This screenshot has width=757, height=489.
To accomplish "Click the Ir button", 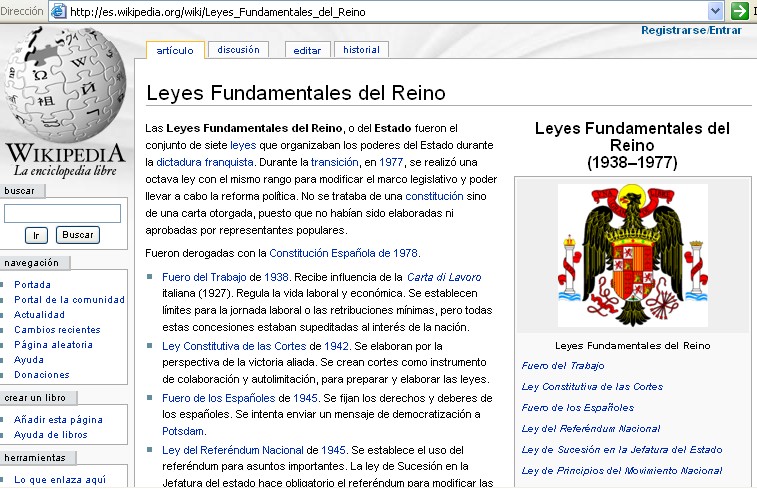I will (36, 235).
